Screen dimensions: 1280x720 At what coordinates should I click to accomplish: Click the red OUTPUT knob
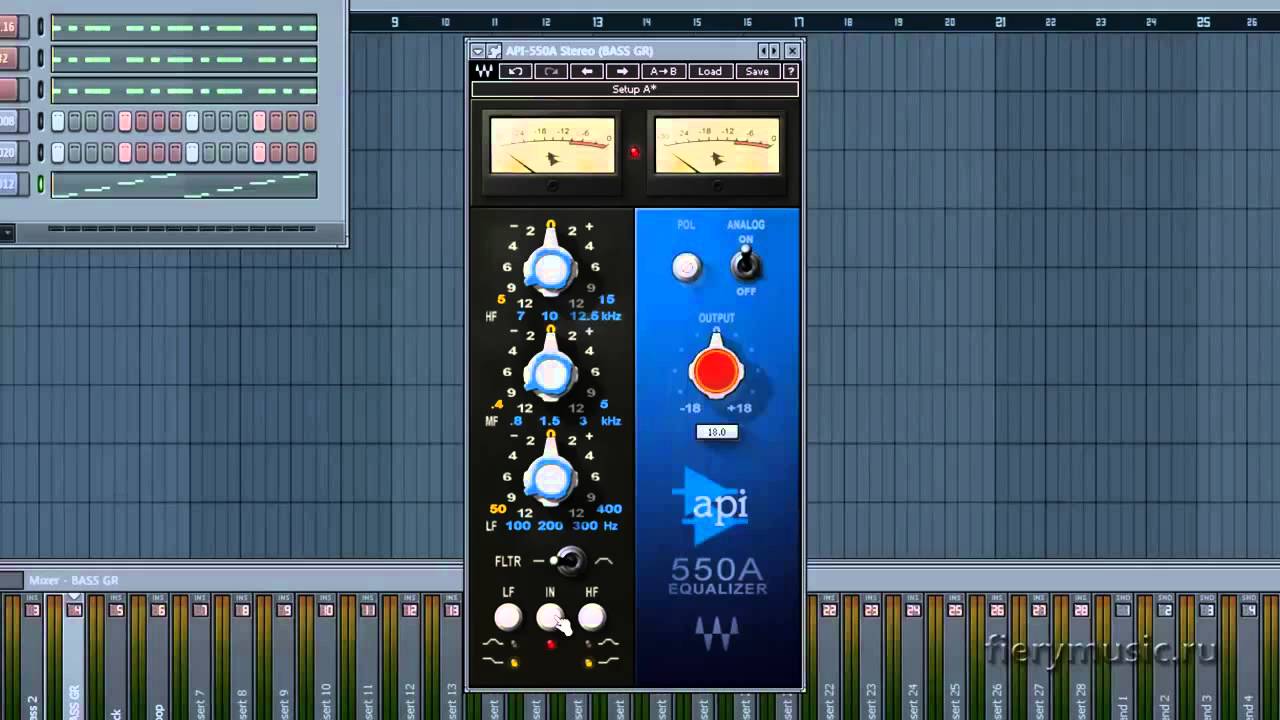716,372
